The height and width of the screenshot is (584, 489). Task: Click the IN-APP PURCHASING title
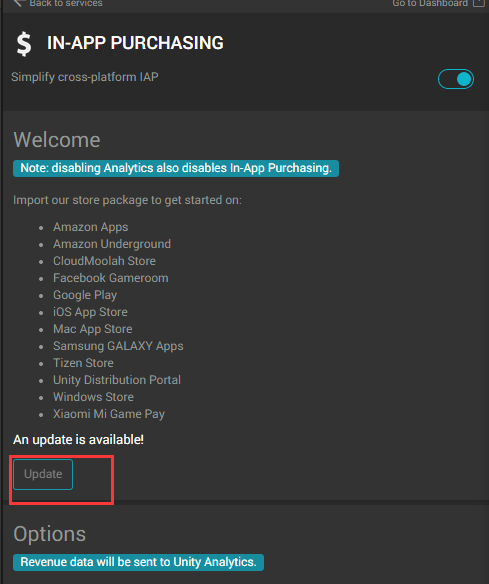point(135,43)
